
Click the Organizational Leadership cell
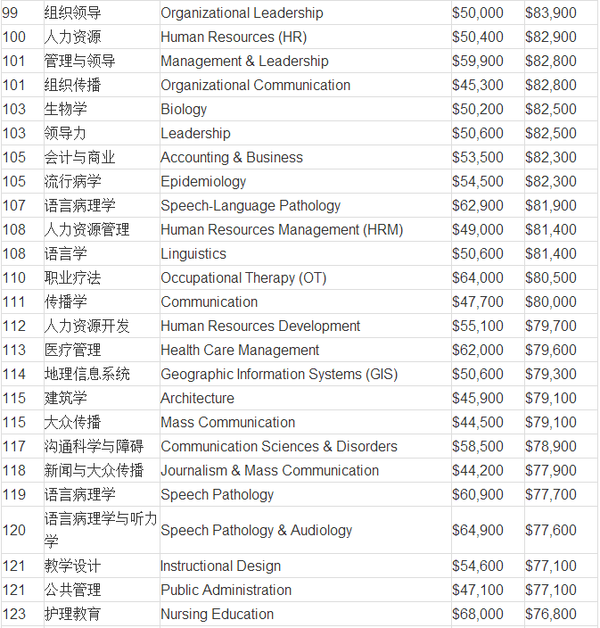[241, 13]
